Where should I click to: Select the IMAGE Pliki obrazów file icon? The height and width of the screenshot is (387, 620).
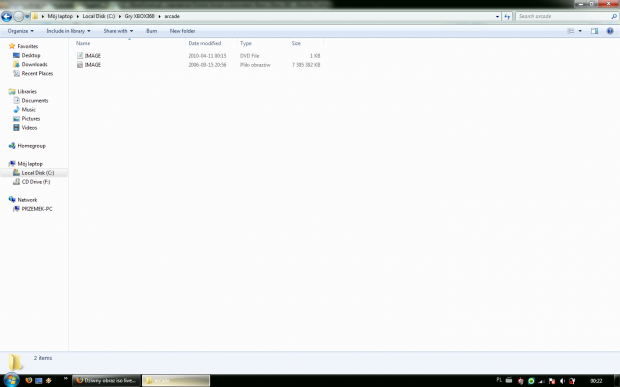[80, 65]
